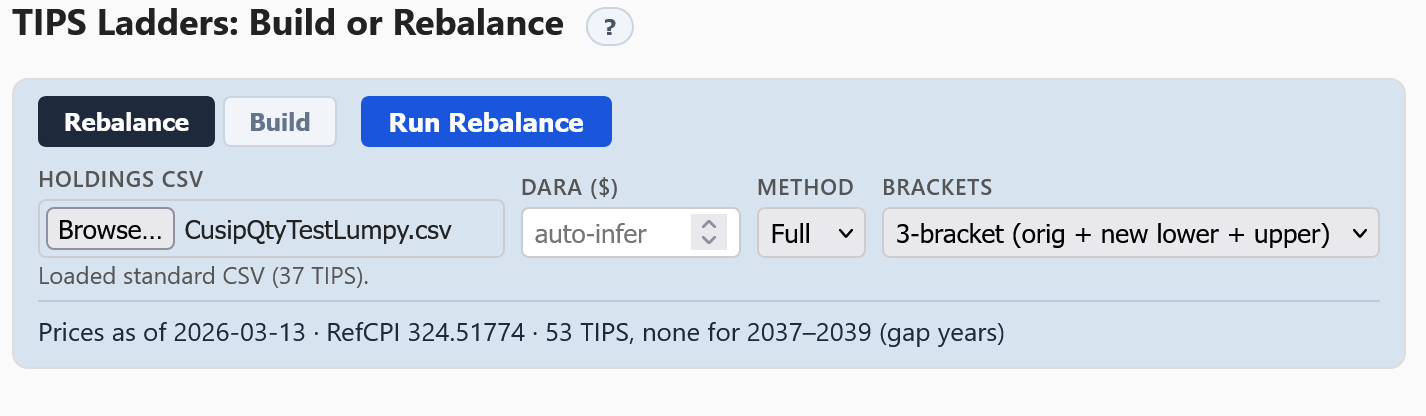Expand the Brackets 3-bracket dropdown

click(1129, 233)
